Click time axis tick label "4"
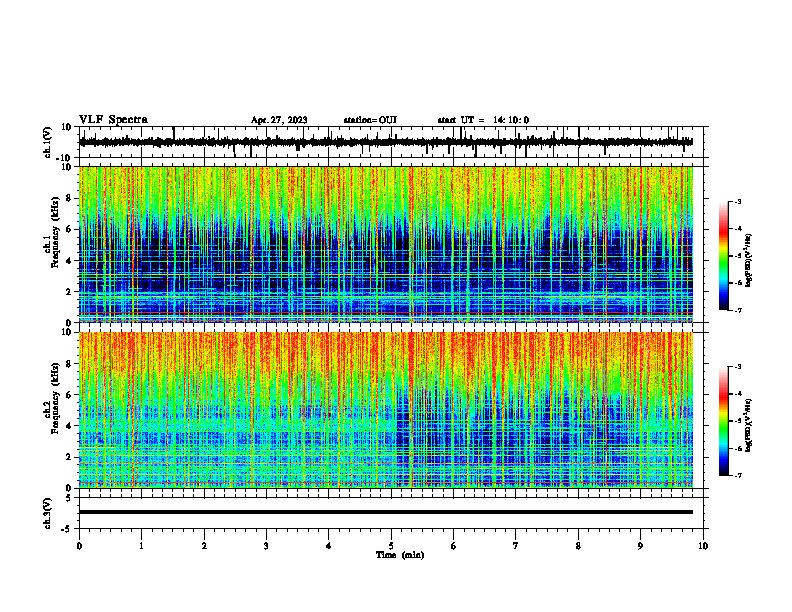Image resolution: width=792 pixels, height=612 pixels. 329,546
